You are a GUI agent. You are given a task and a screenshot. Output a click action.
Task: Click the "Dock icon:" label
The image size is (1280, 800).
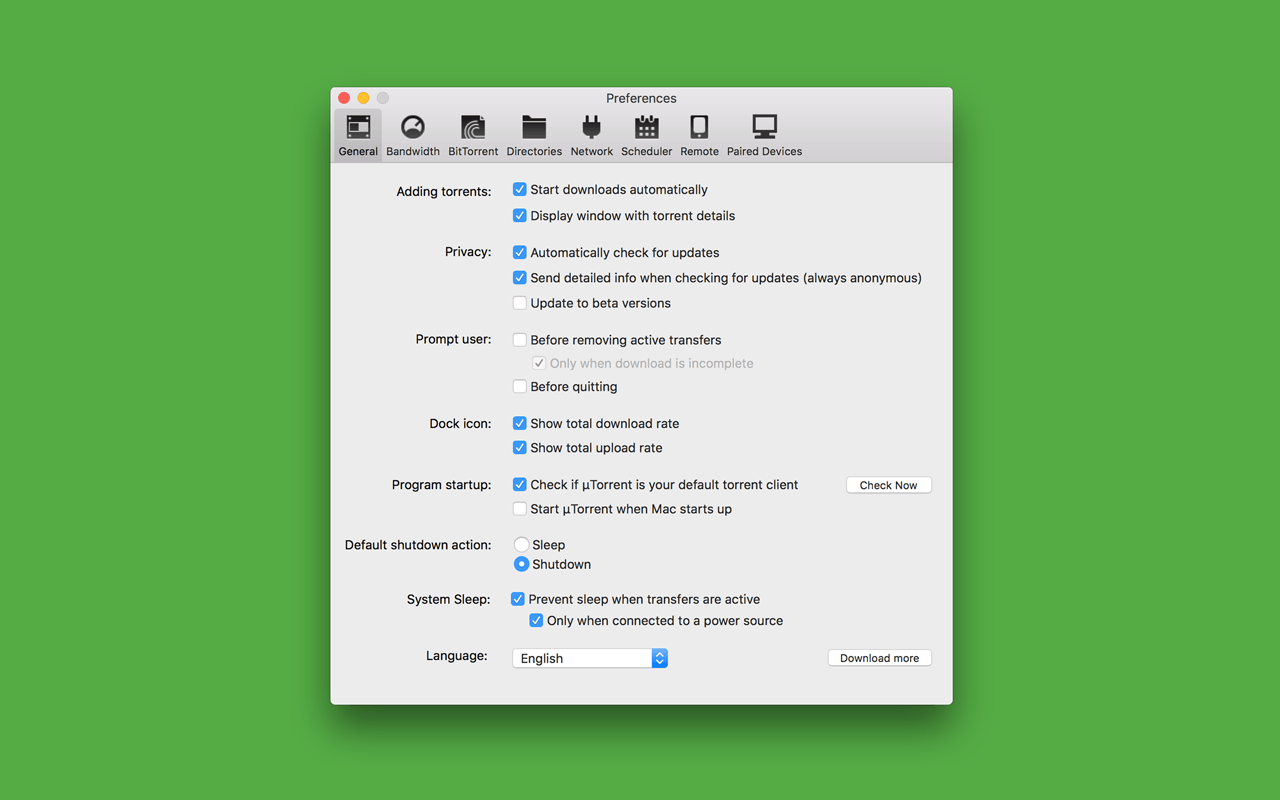[x=461, y=423]
